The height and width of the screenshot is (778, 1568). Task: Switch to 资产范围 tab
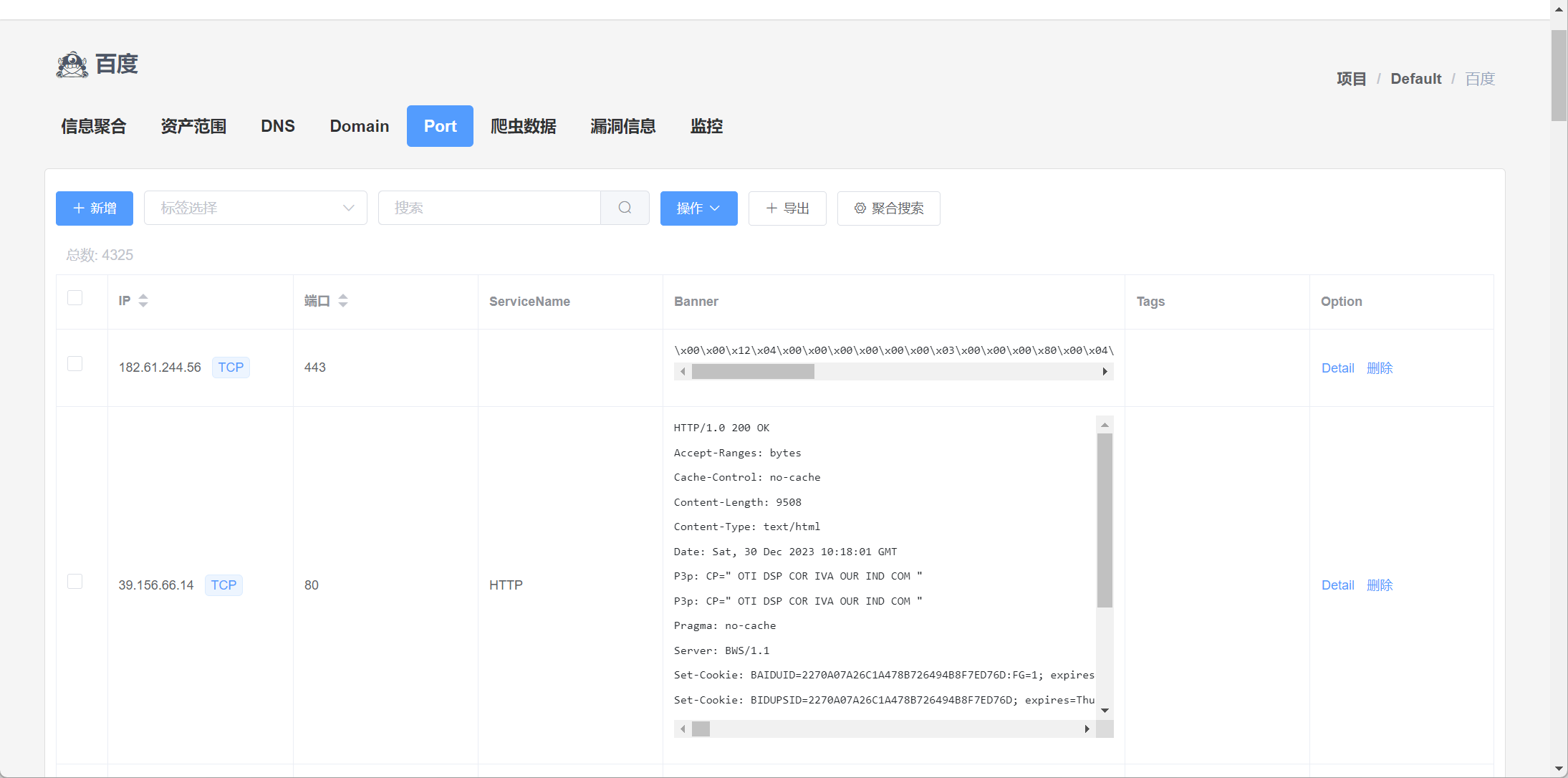click(x=193, y=126)
